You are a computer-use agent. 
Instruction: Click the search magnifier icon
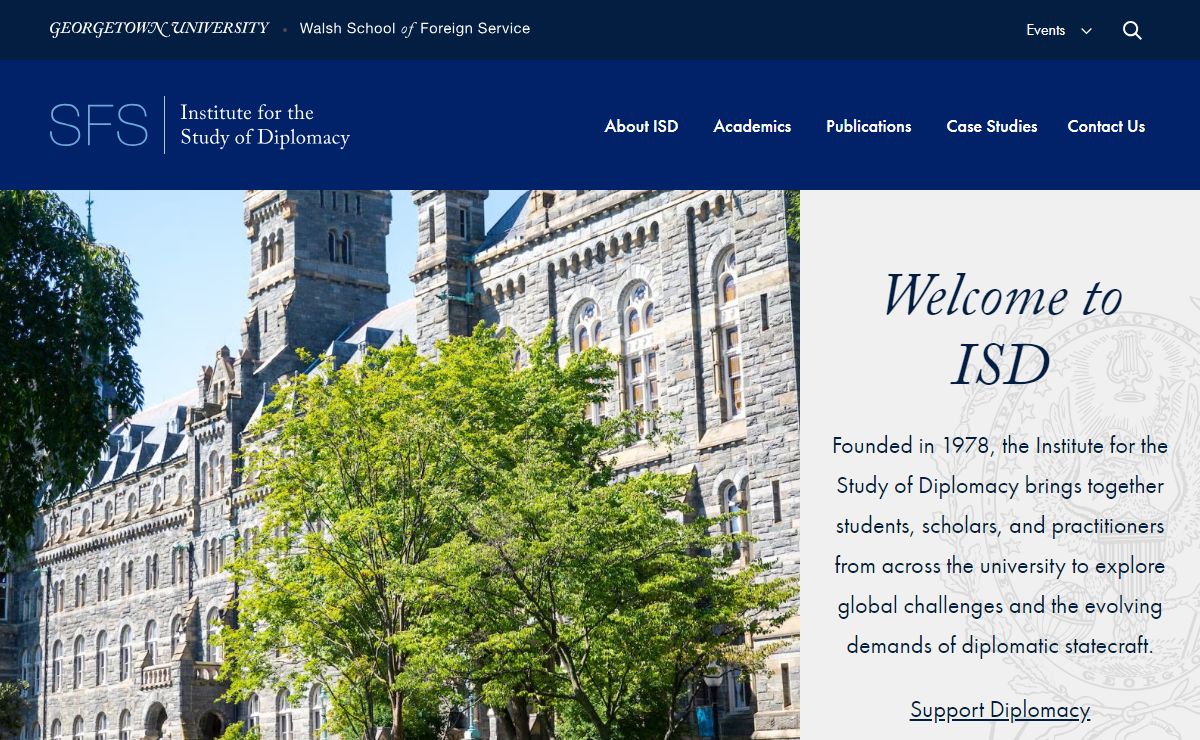[1132, 30]
